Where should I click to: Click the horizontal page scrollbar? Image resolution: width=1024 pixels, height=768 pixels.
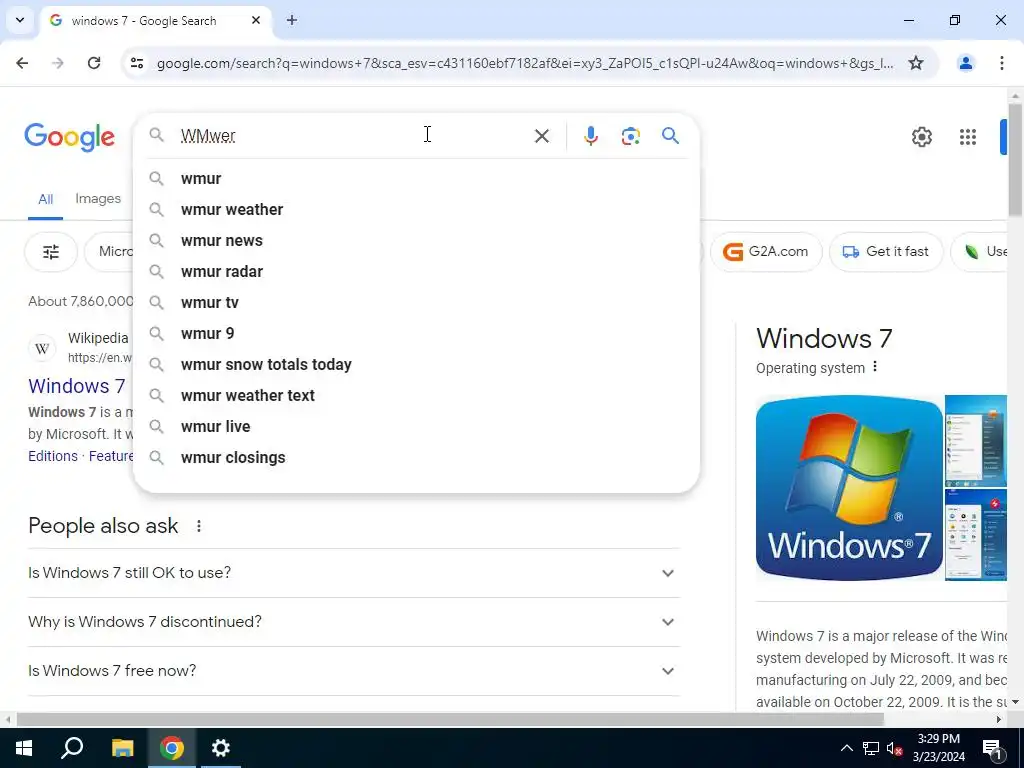[x=451, y=719]
